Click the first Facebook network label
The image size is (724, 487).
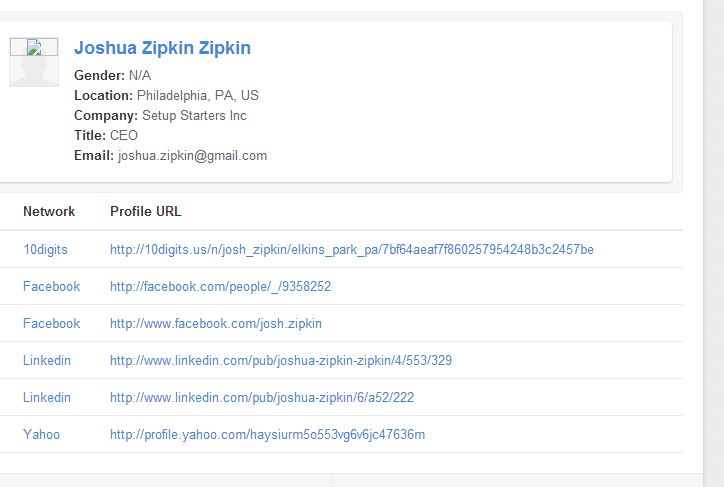point(51,286)
